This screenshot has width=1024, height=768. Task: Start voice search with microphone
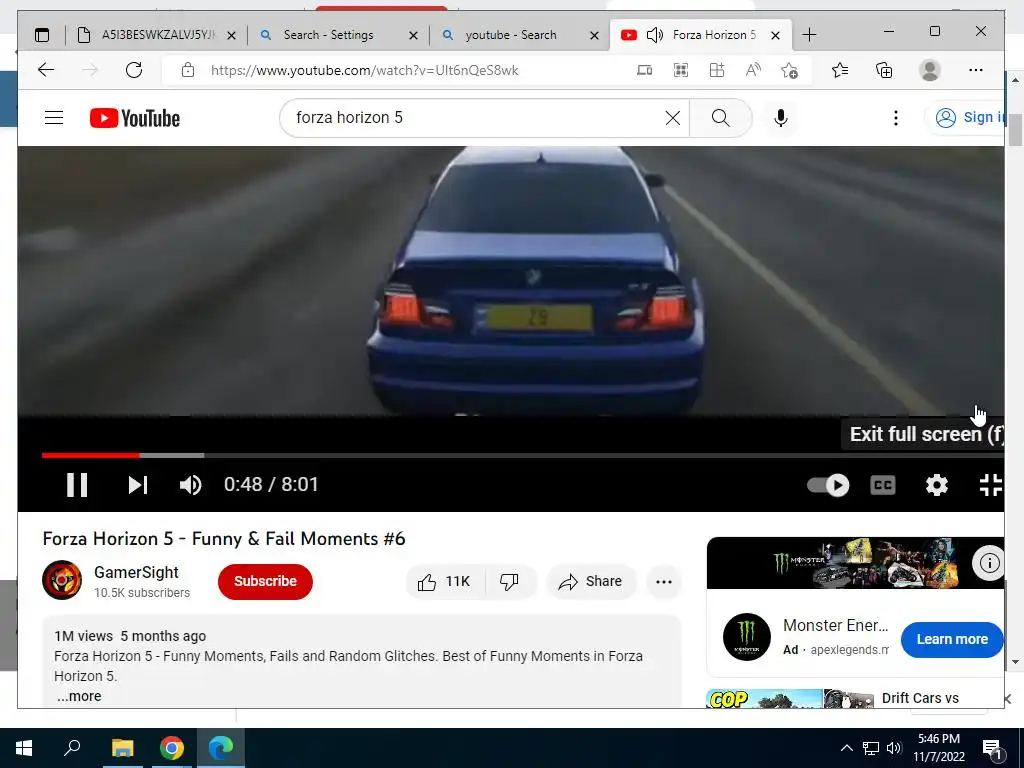tap(780, 118)
